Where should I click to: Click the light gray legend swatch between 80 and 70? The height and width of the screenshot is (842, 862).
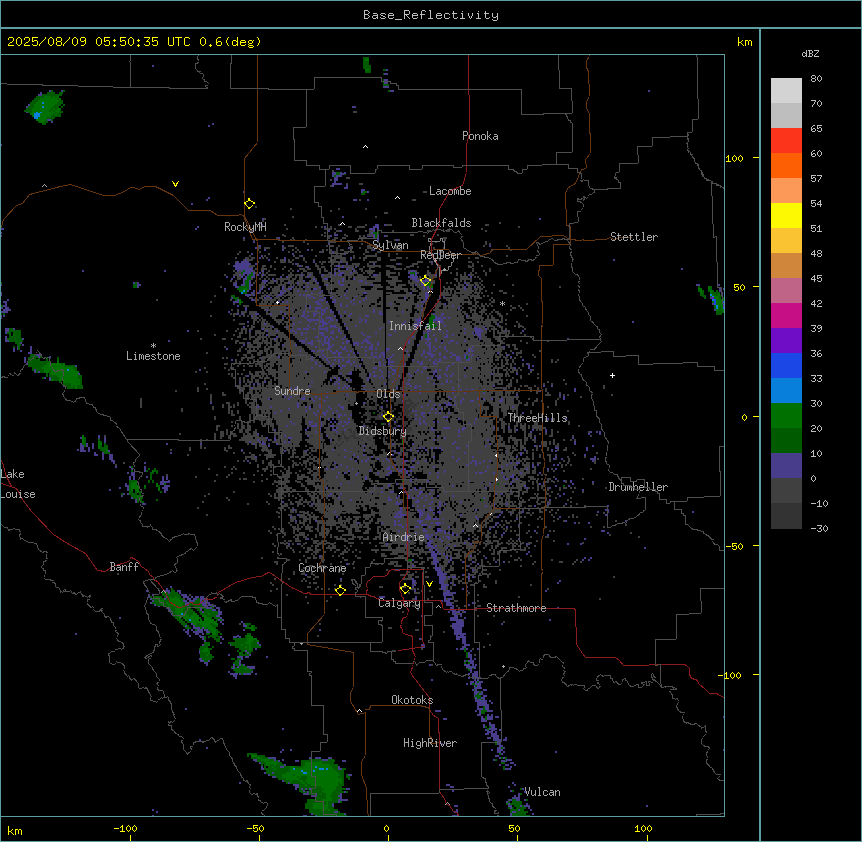tap(786, 91)
